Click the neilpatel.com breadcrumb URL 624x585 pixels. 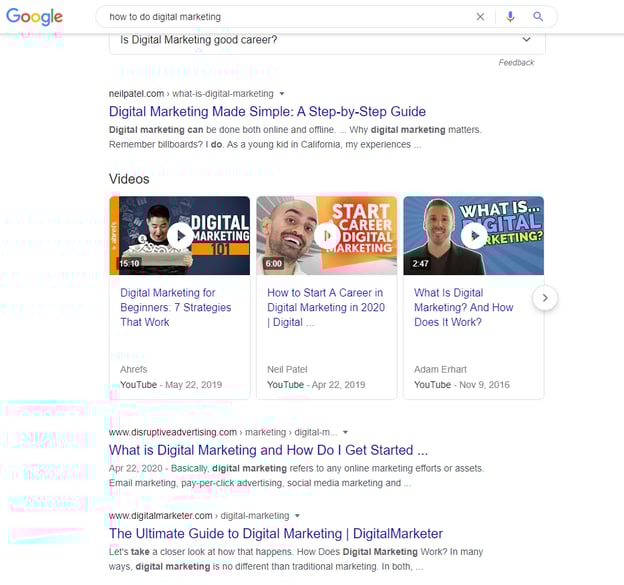click(191, 94)
